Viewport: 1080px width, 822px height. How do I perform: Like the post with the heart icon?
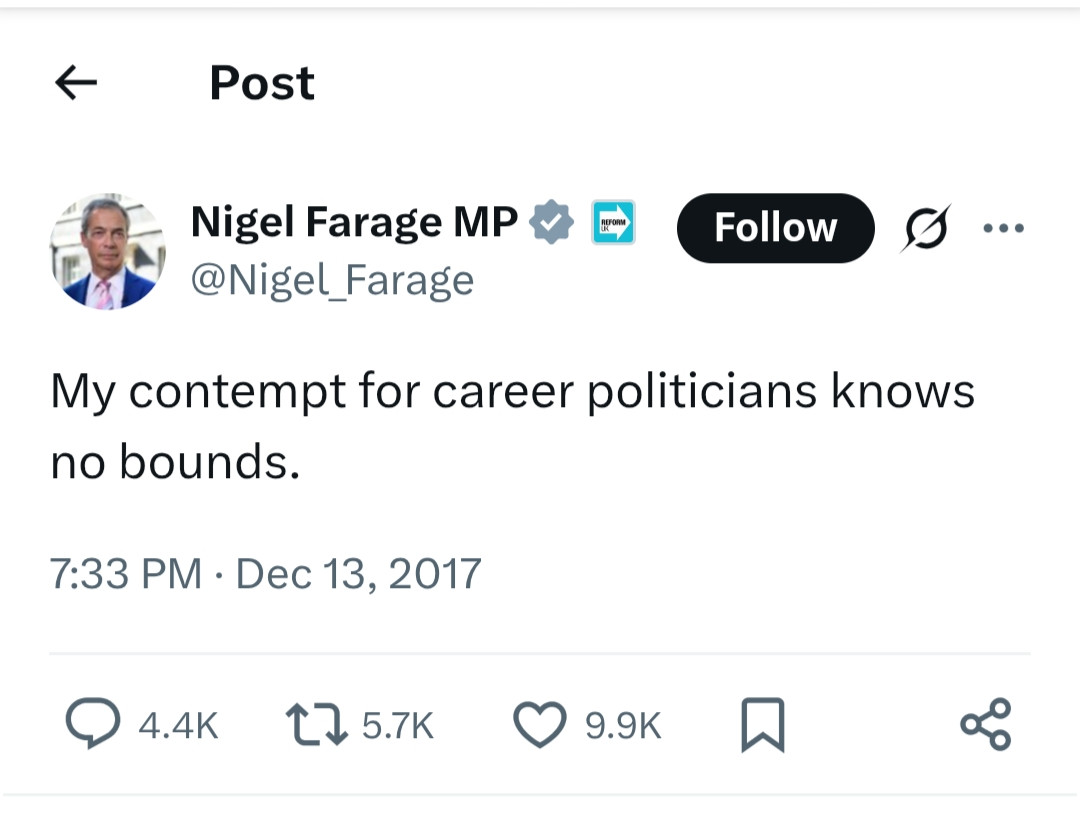coord(540,724)
